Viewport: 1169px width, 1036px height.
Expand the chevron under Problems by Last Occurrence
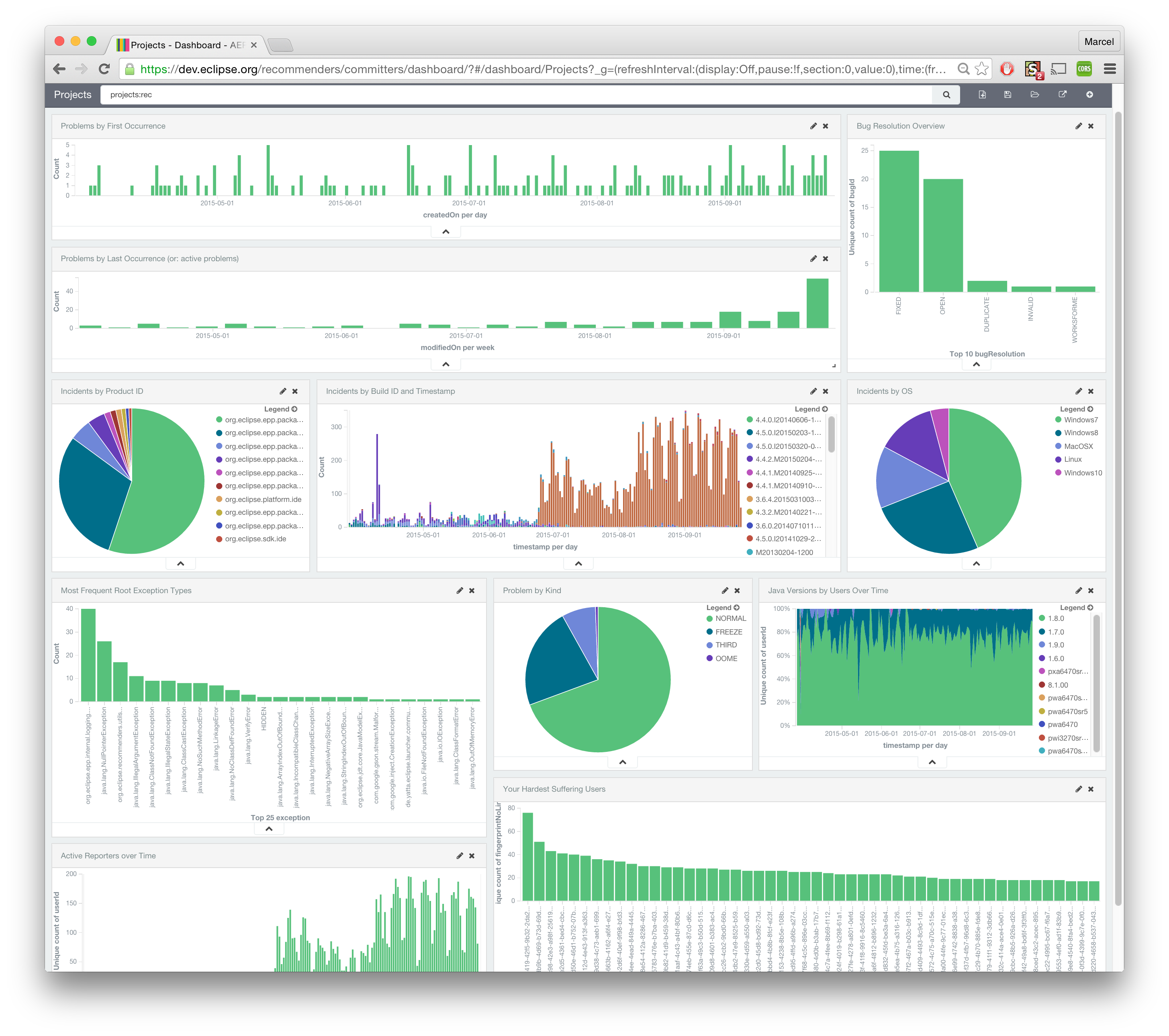[446, 364]
